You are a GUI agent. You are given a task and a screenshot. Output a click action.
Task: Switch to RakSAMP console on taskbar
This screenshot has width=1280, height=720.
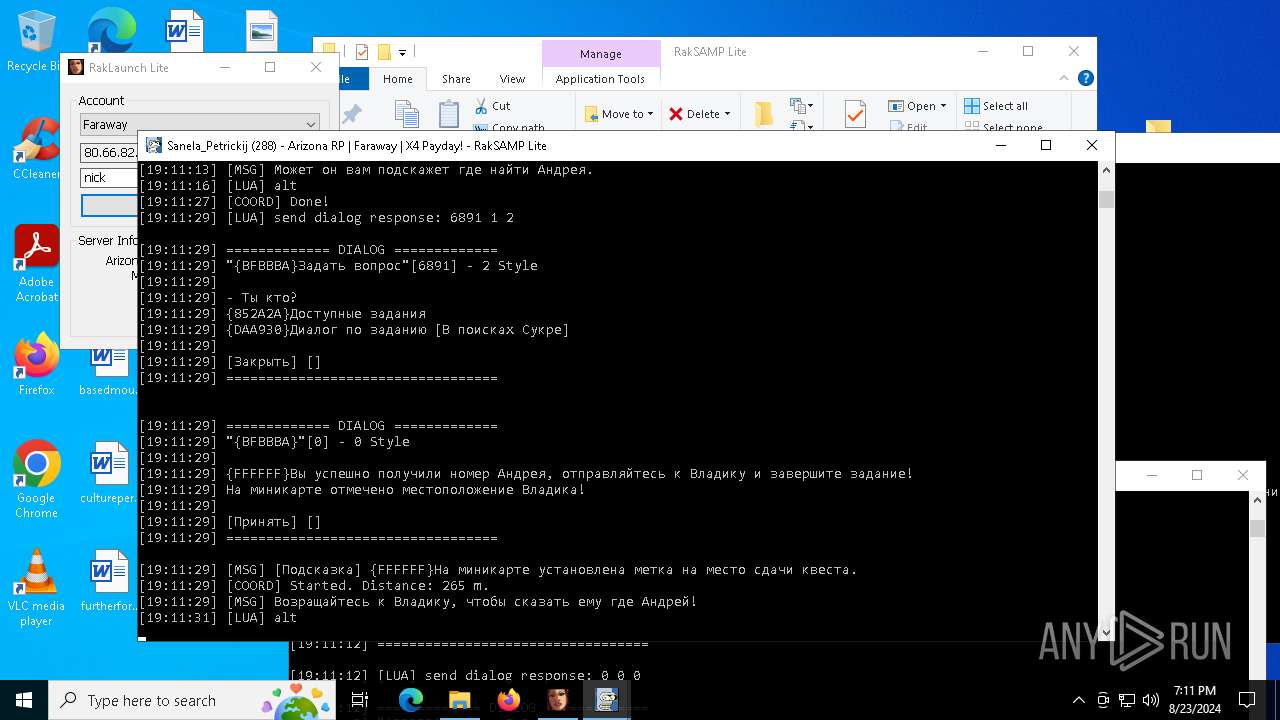[x=606, y=700]
